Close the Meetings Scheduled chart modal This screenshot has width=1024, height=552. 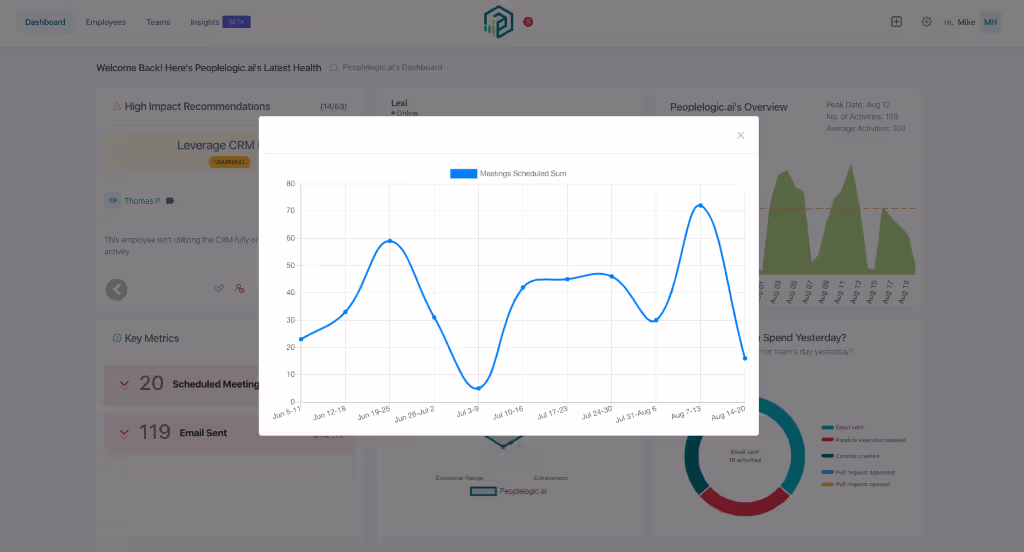(x=740, y=135)
